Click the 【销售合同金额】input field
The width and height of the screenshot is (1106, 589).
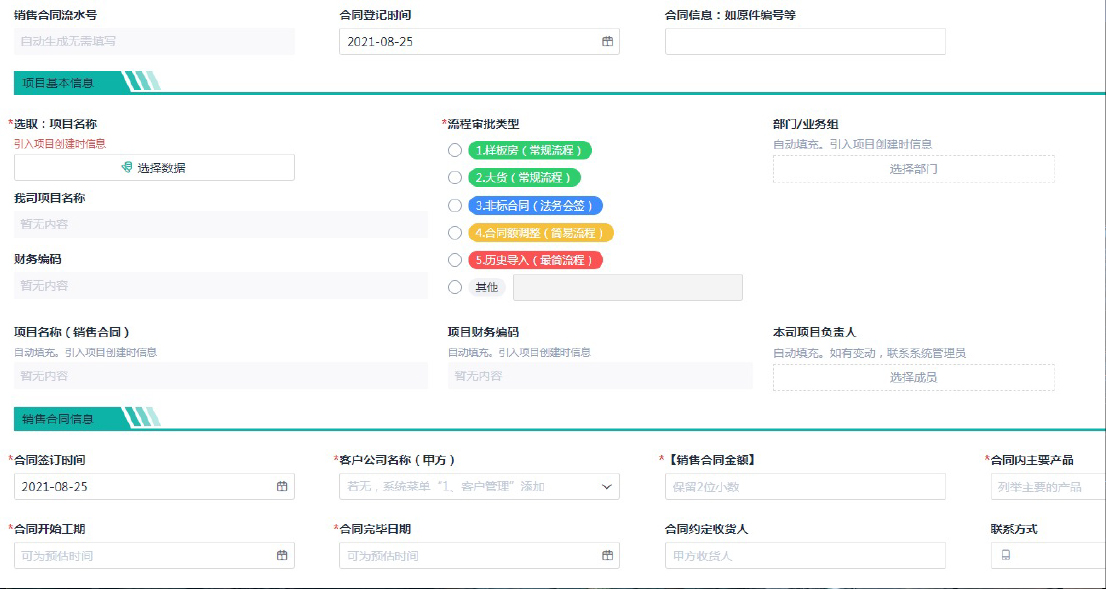(x=805, y=487)
